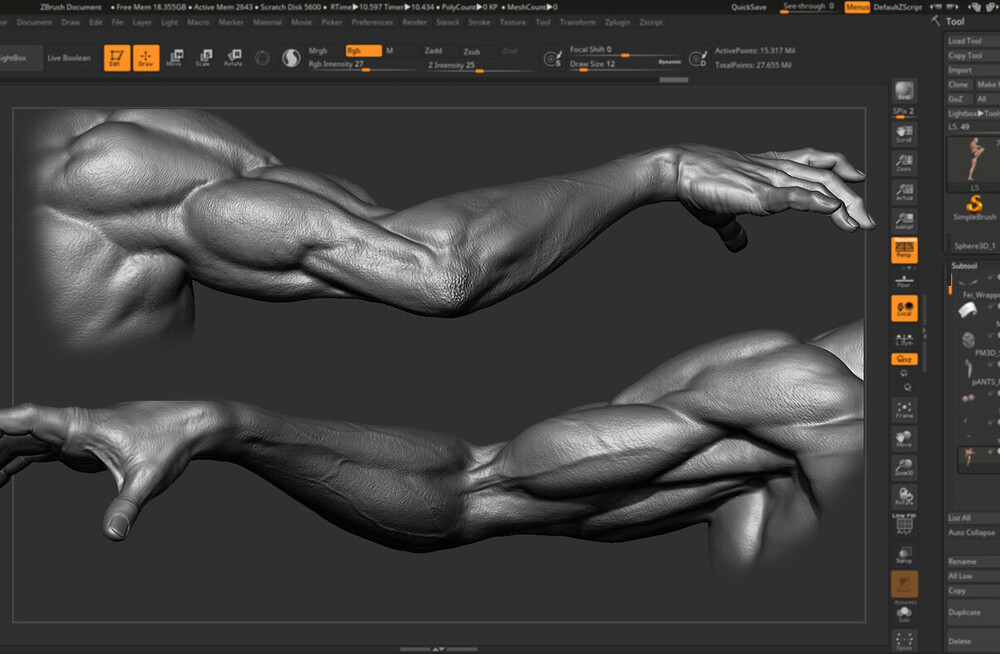Open the Render menu
This screenshot has width=1000, height=654.
pyautogui.click(x=415, y=22)
